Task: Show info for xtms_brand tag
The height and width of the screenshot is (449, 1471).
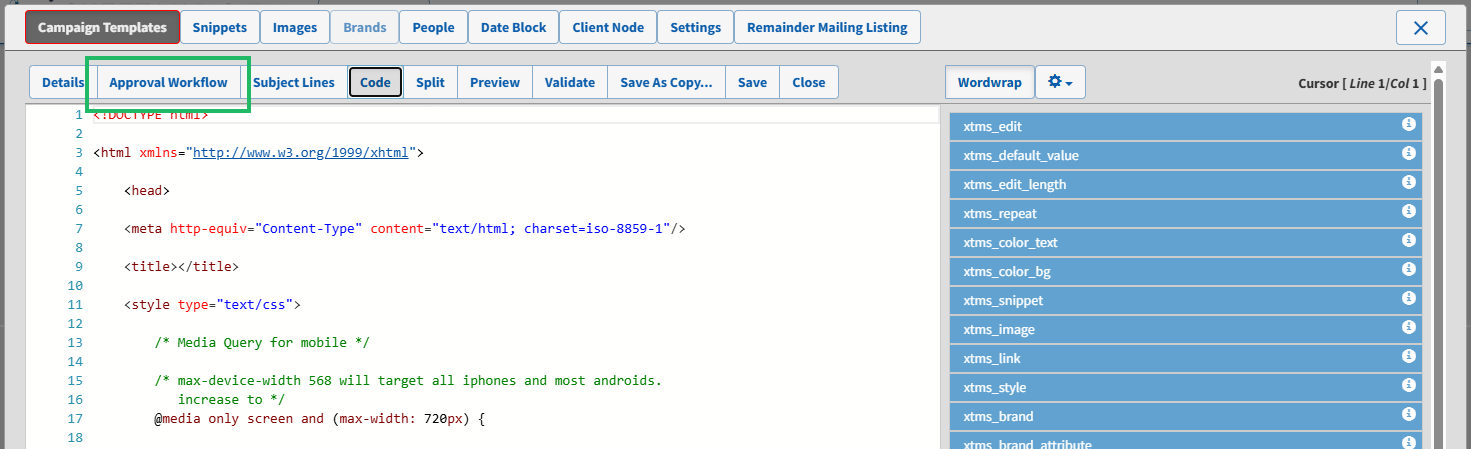Action: (1408, 415)
